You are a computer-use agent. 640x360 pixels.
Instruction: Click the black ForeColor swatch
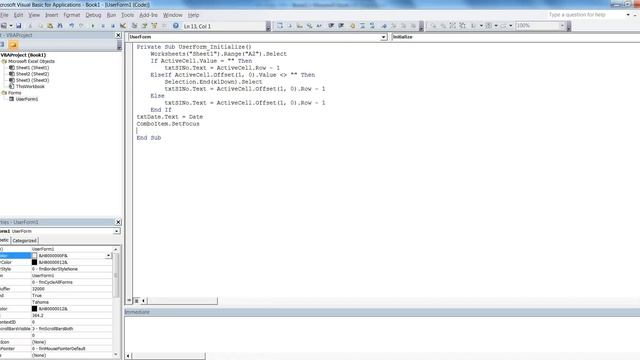tap(34, 309)
